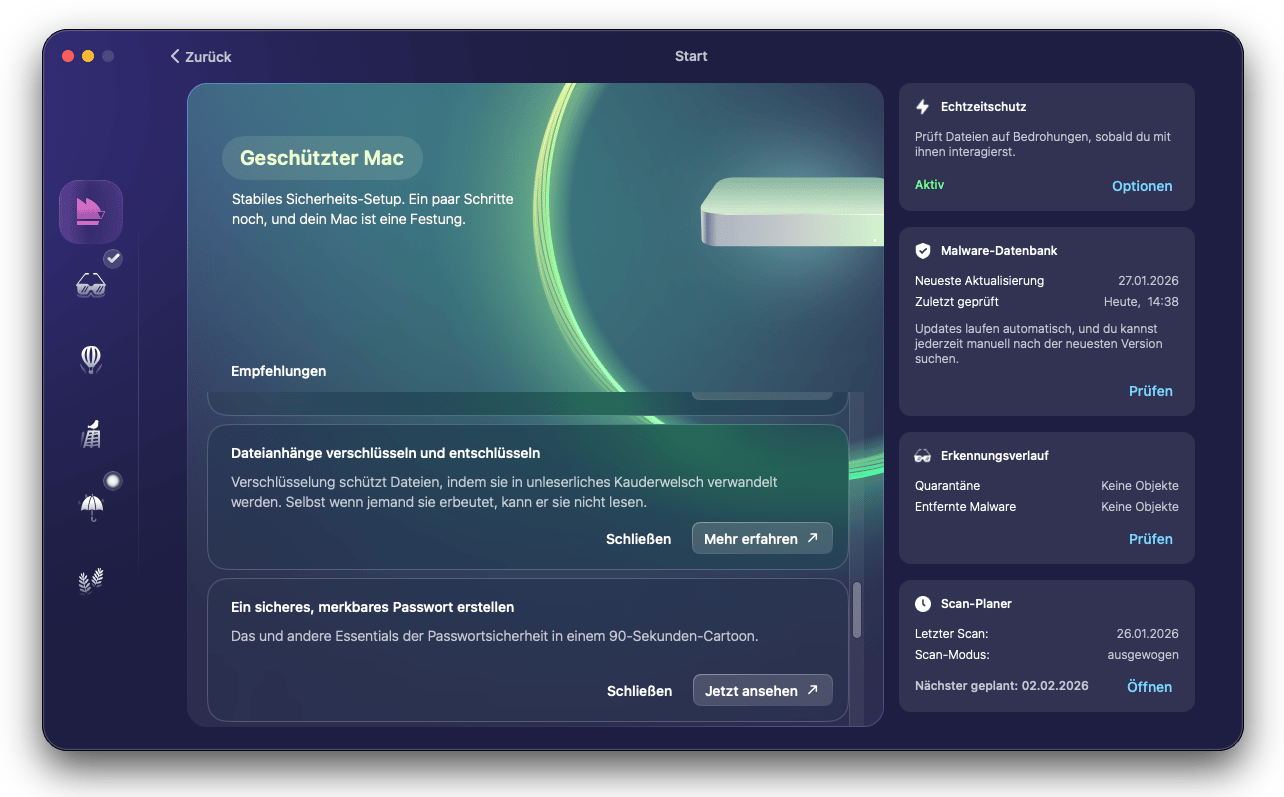Click the glasses icon beside Erkennungsverlauf
The image size is (1284, 797).
[x=922, y=456]
